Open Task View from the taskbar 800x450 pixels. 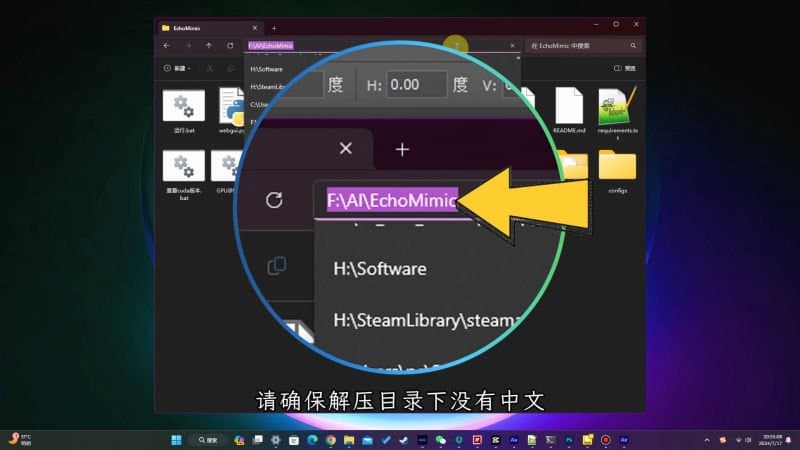tap(258, 440)
